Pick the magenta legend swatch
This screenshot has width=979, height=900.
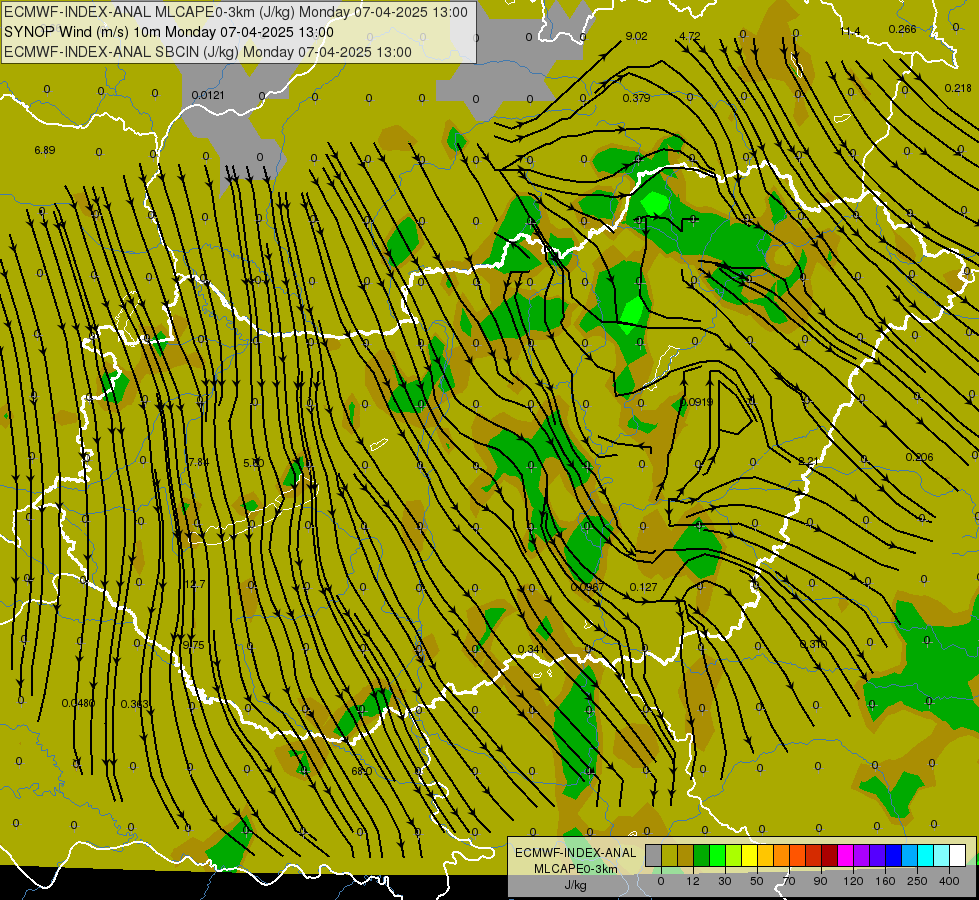click(x=846, y=855)
